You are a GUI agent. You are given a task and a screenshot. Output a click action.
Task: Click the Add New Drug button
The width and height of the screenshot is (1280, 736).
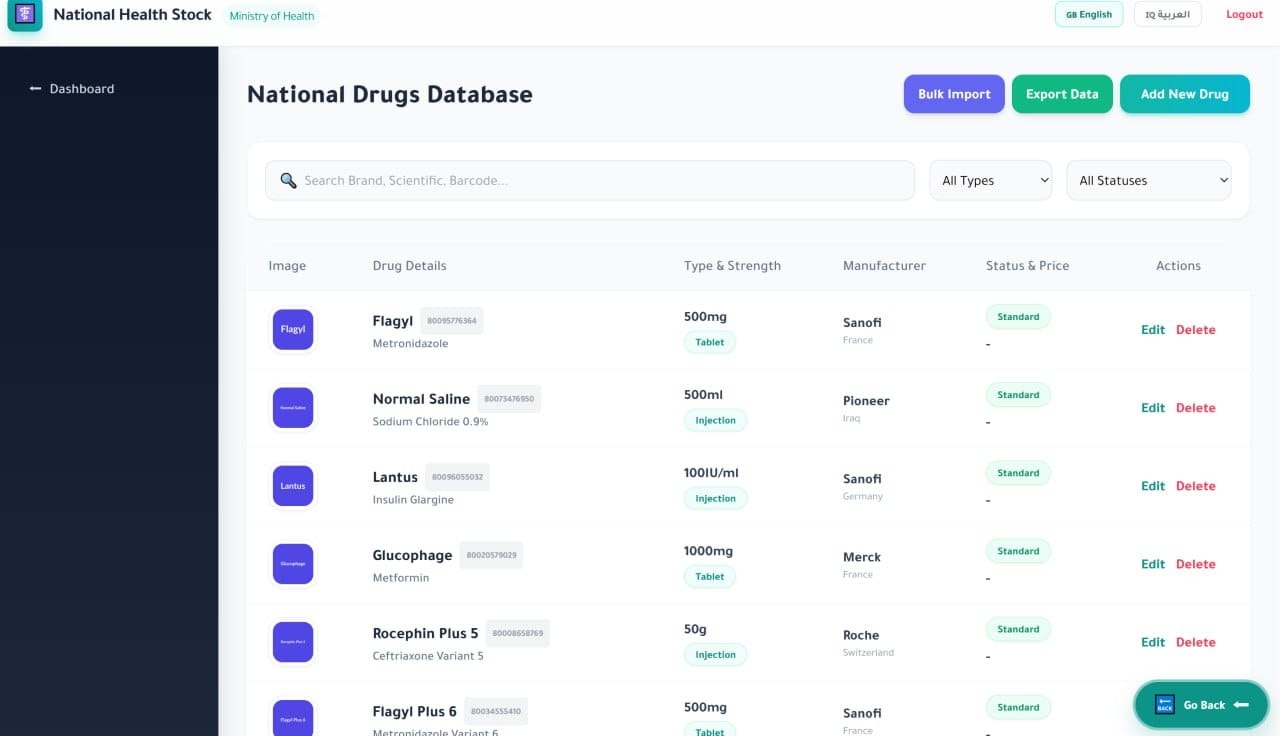pos(1185,94)
